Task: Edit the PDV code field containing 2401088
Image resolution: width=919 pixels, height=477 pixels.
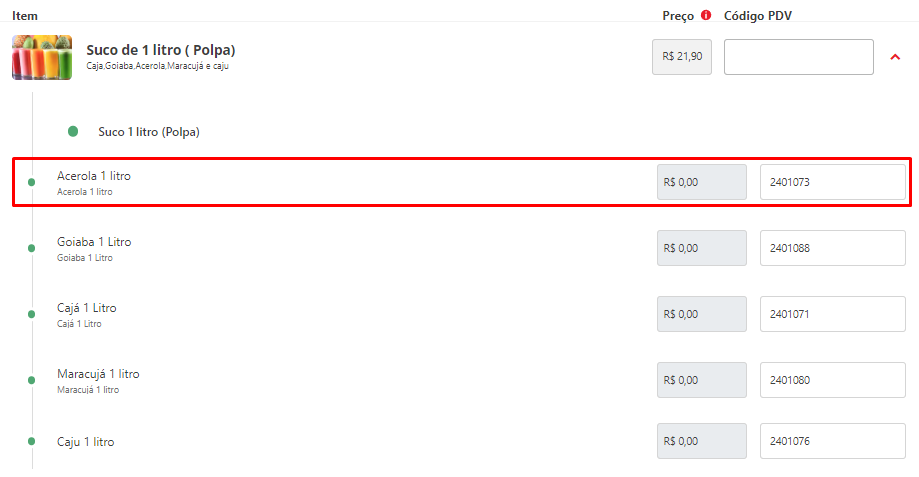Action: coord(833,248)
